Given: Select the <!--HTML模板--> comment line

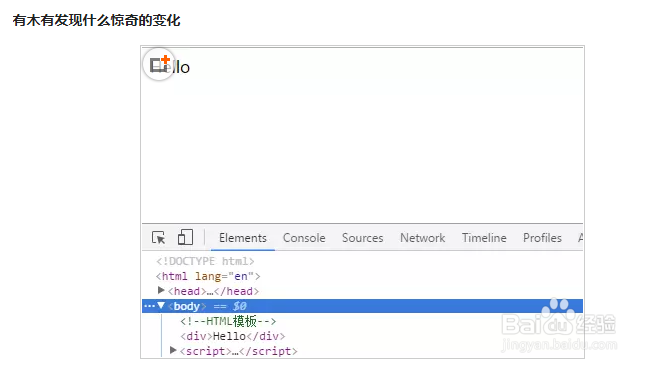Looking at the screenshot, I should tap(228, 321).
